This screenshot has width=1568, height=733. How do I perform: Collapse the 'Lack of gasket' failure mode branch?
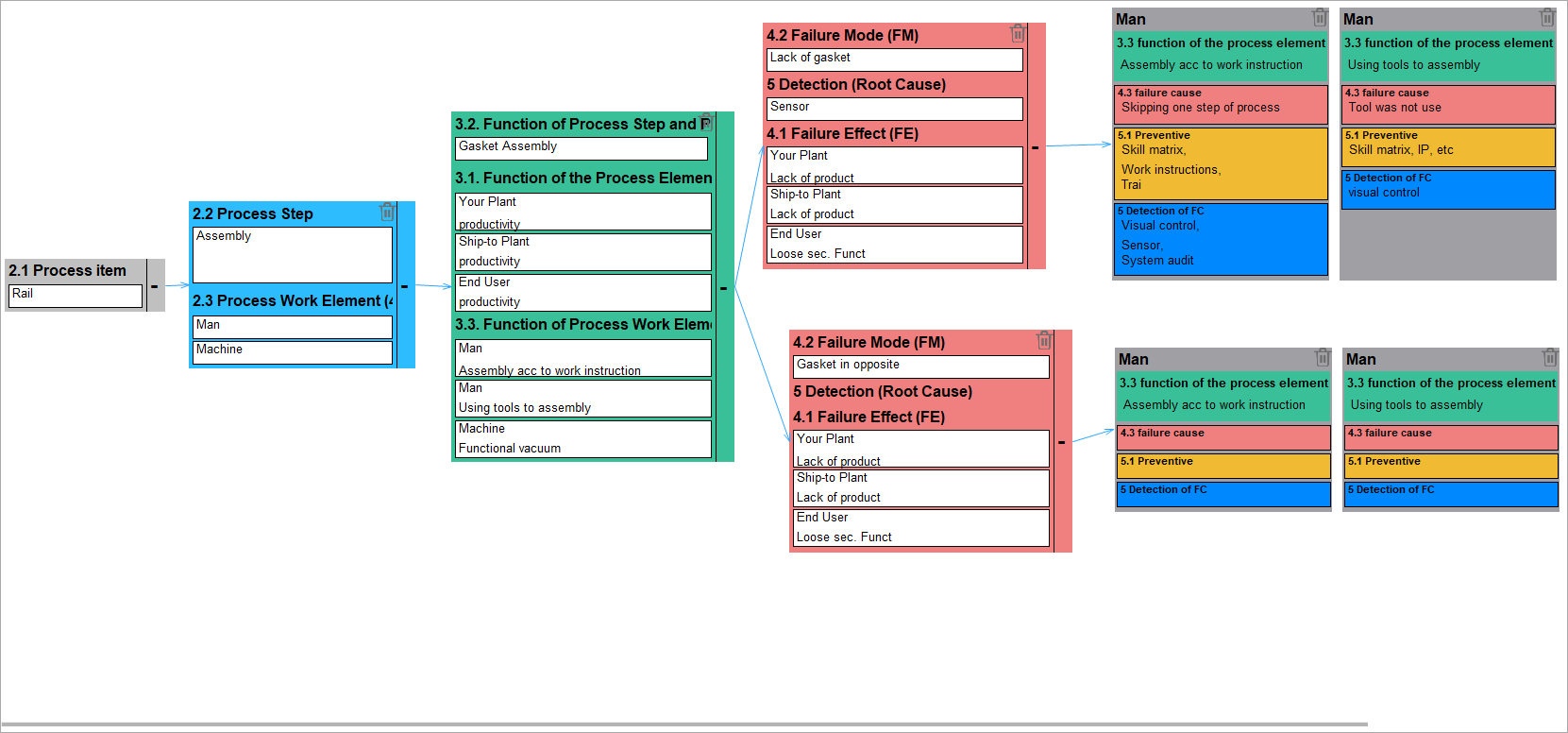point(1036,146)
